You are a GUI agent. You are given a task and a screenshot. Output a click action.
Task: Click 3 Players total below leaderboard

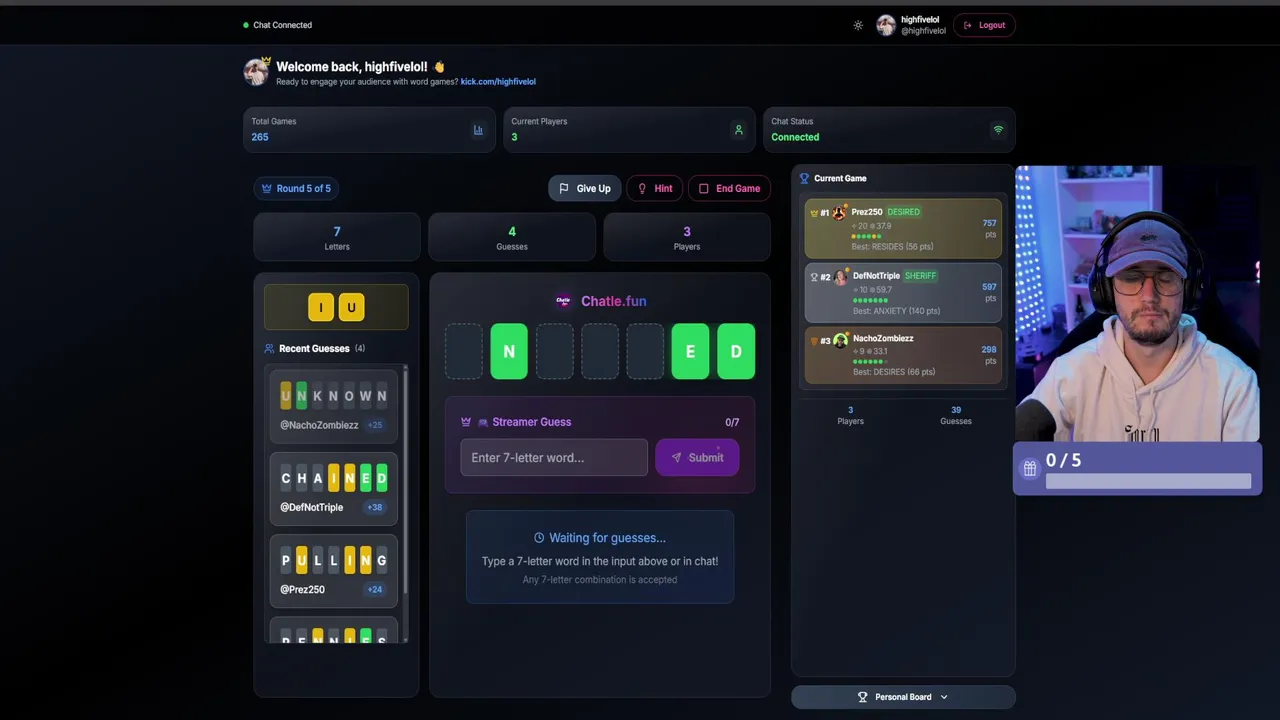pos(850,415)
